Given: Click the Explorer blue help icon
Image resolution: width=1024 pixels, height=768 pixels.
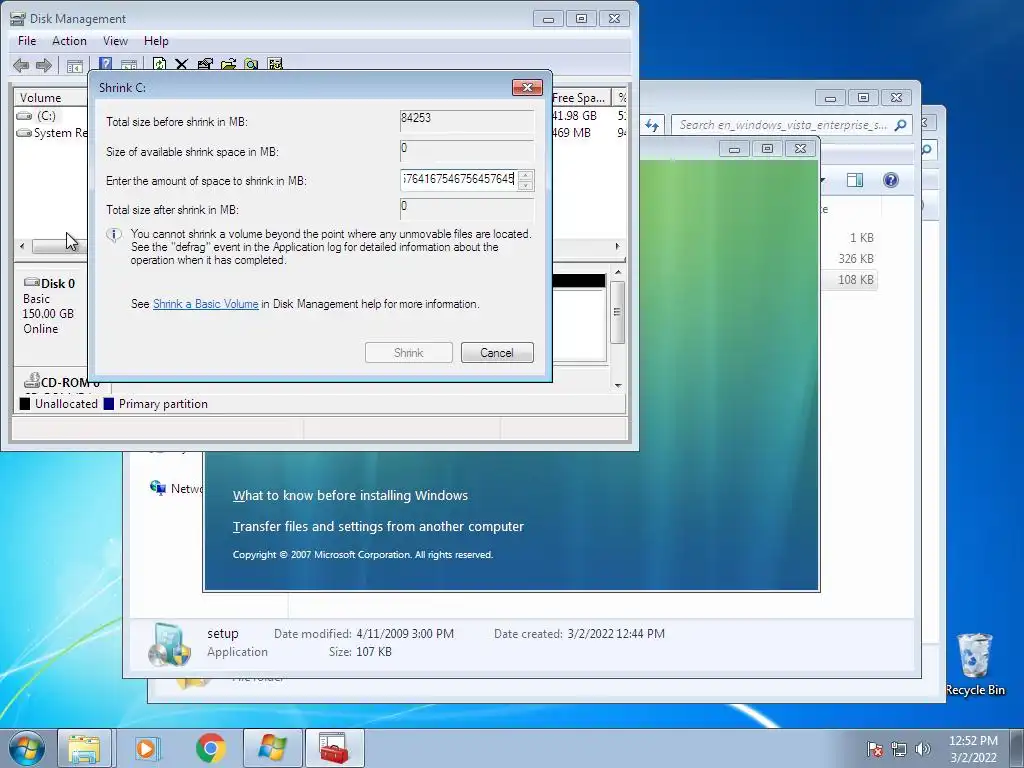Looking at the screenshot, I should (x=891, y=180).
